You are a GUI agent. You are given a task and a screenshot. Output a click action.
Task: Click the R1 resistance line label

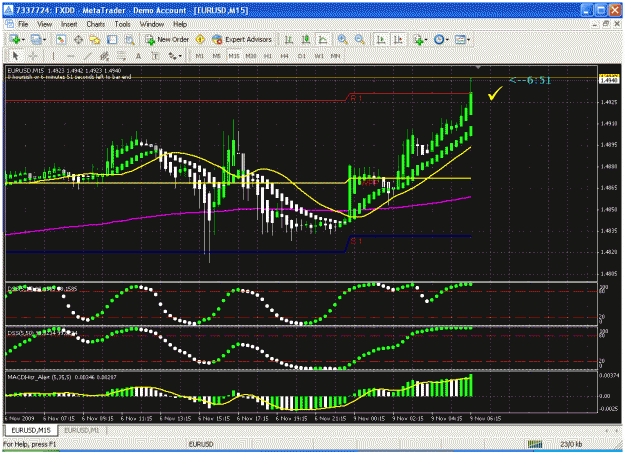pos(356,98)
